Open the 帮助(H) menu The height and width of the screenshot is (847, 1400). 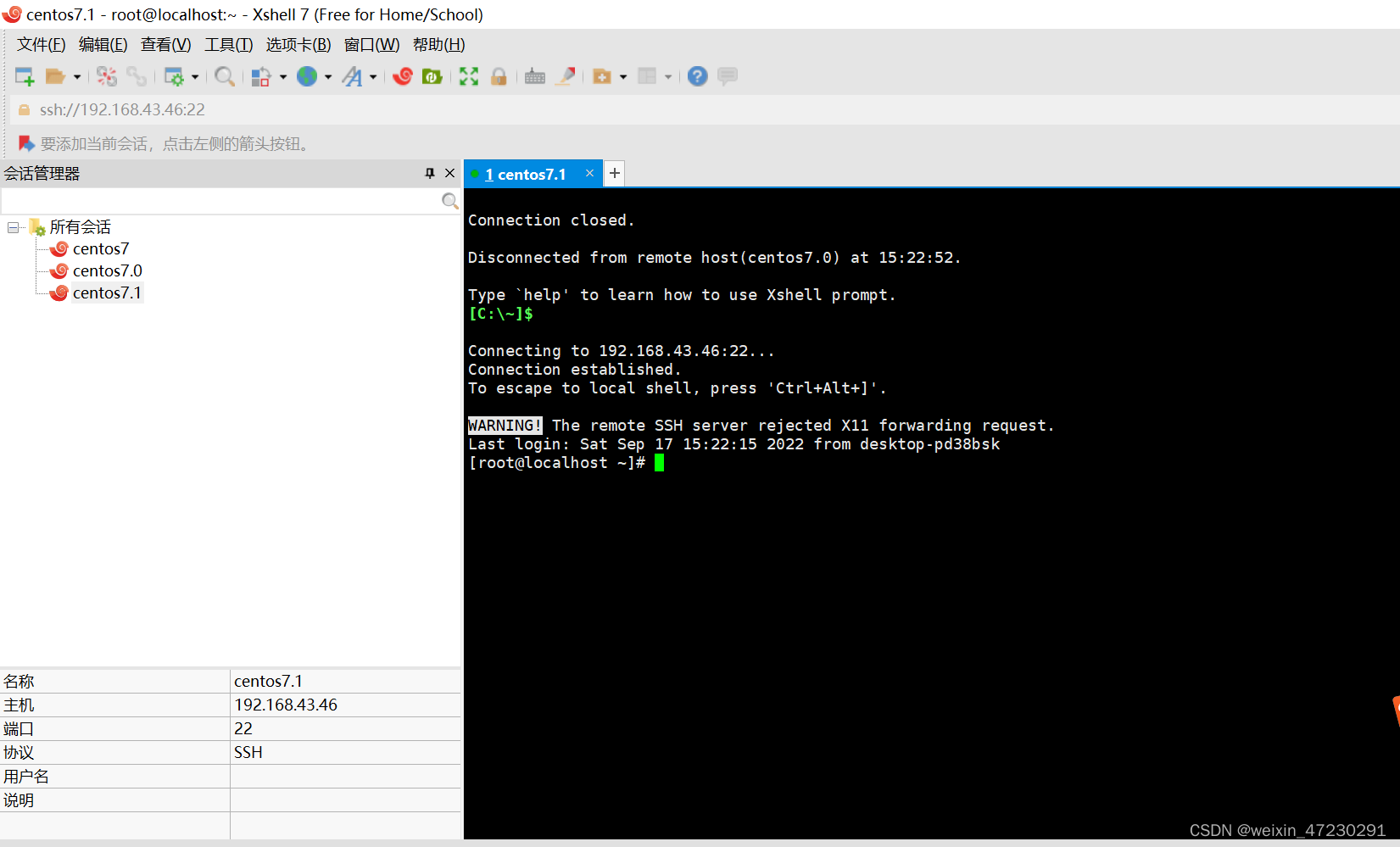(x=439, y=45)
